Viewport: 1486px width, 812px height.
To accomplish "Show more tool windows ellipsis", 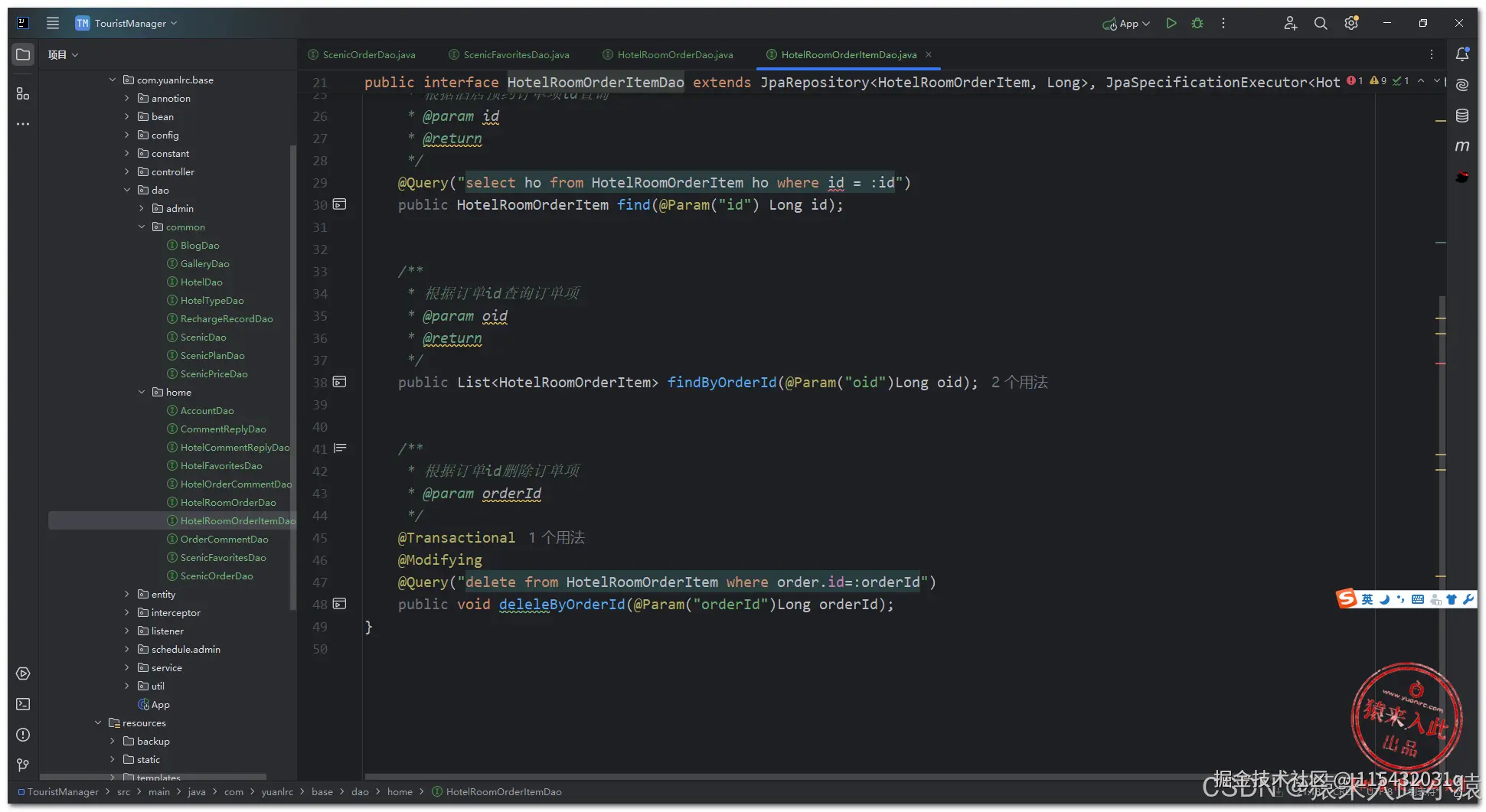I will pos(23,124).
